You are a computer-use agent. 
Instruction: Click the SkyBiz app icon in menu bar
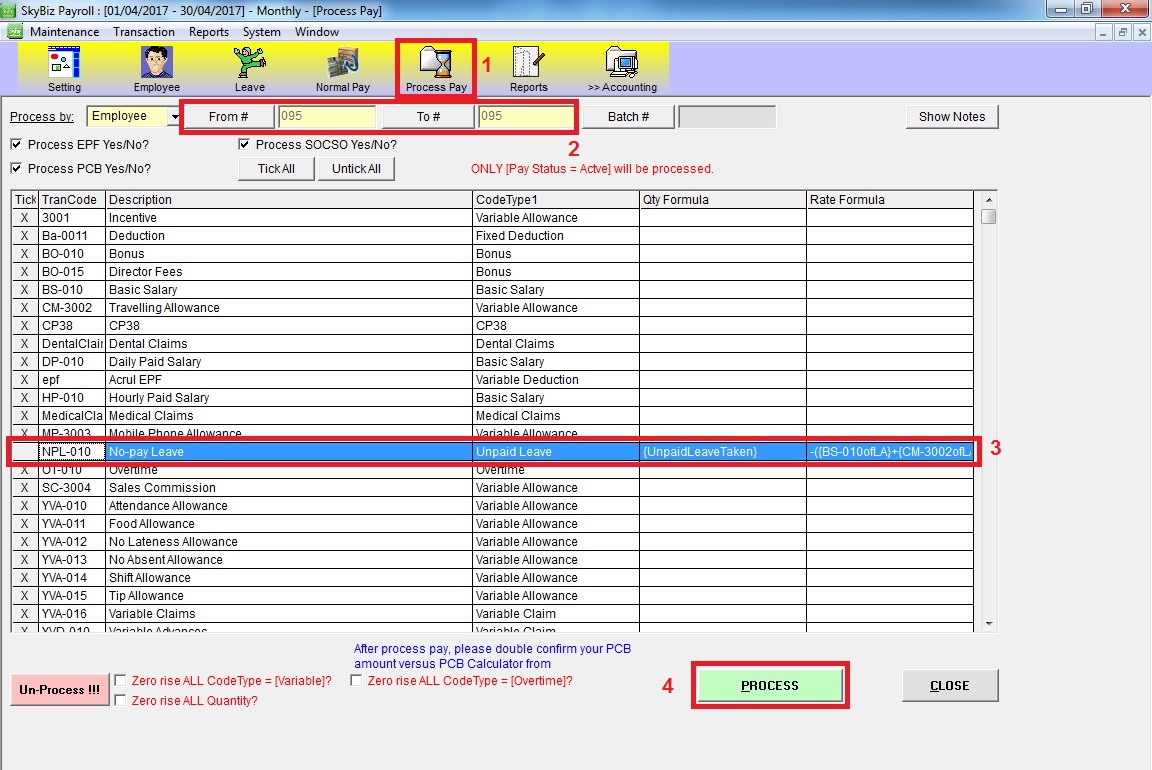pyautogui.click(x=15, y=31)
